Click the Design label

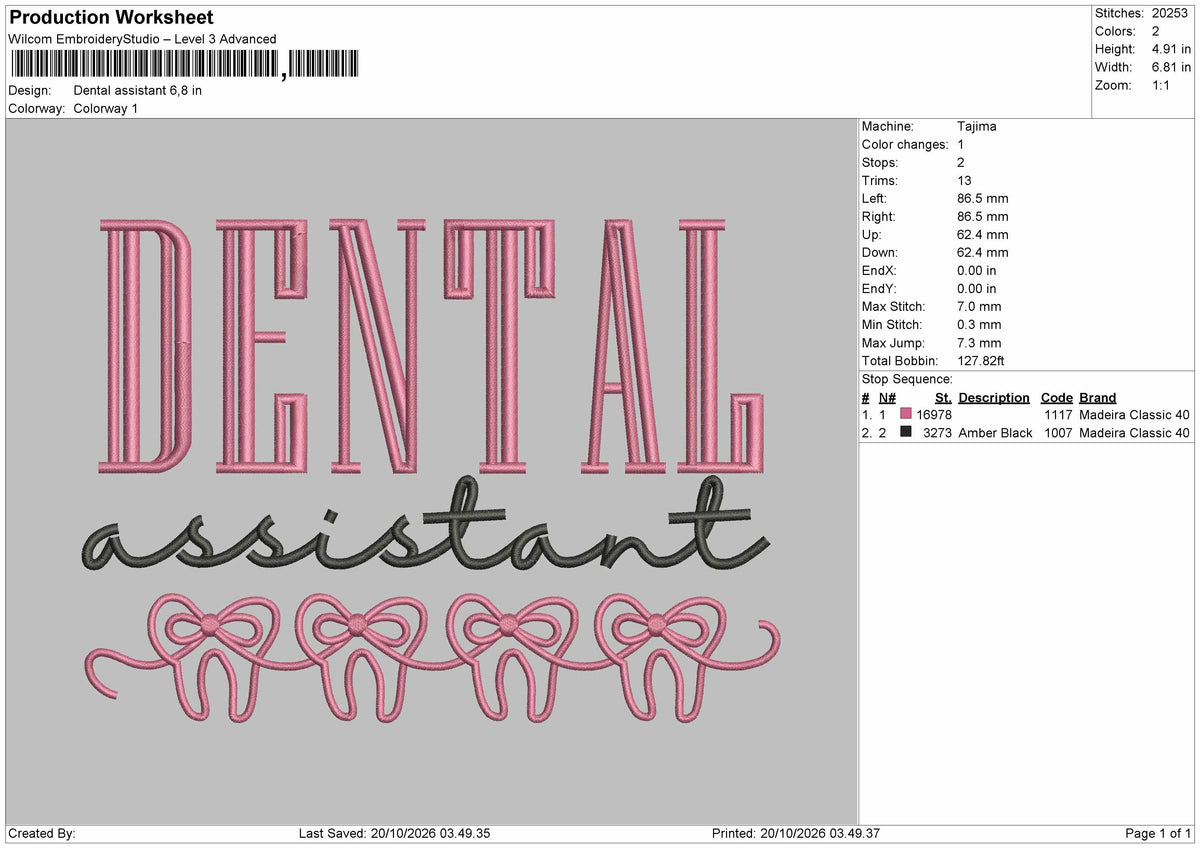(29, 90)
